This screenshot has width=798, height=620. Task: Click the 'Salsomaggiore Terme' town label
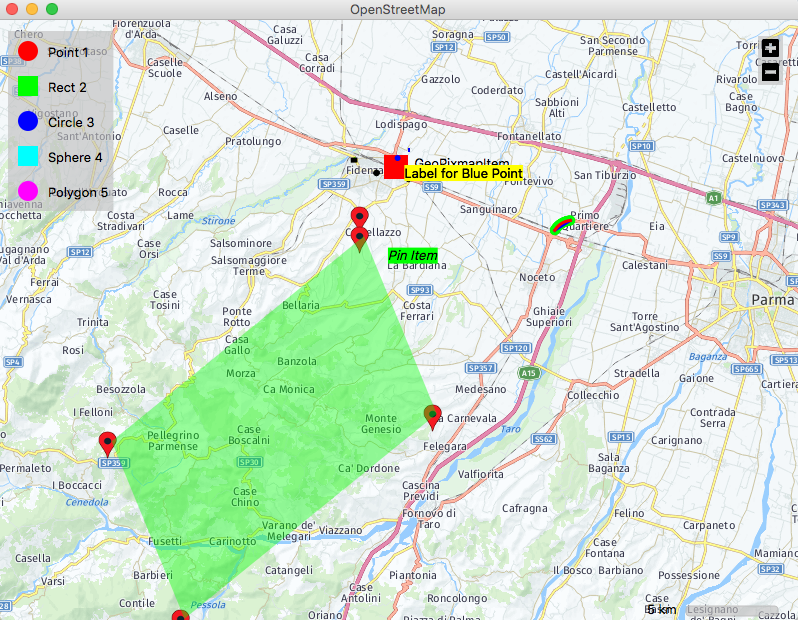point(249,265)
